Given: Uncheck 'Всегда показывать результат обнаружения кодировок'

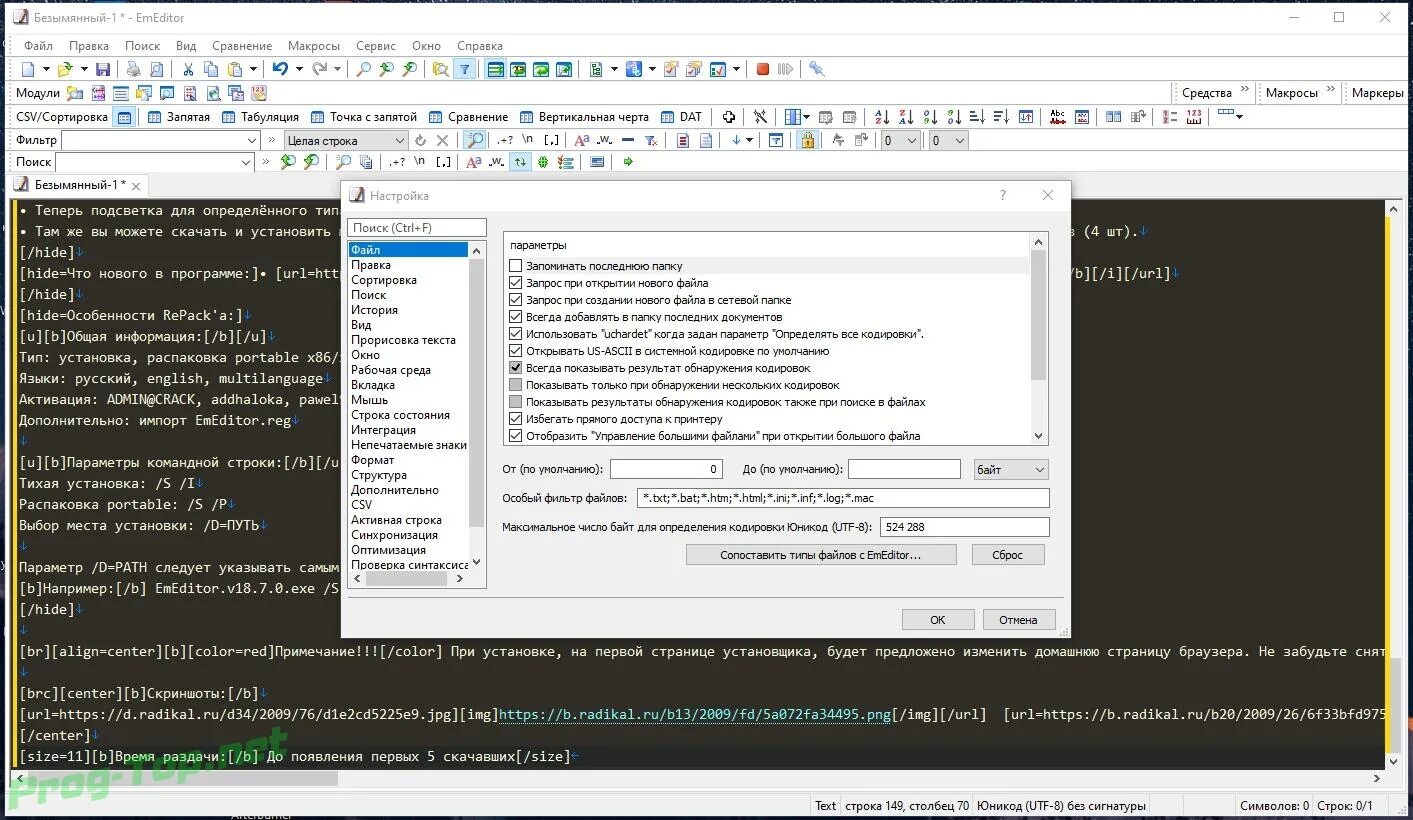Looking at the screenshot, I should 516,368.
